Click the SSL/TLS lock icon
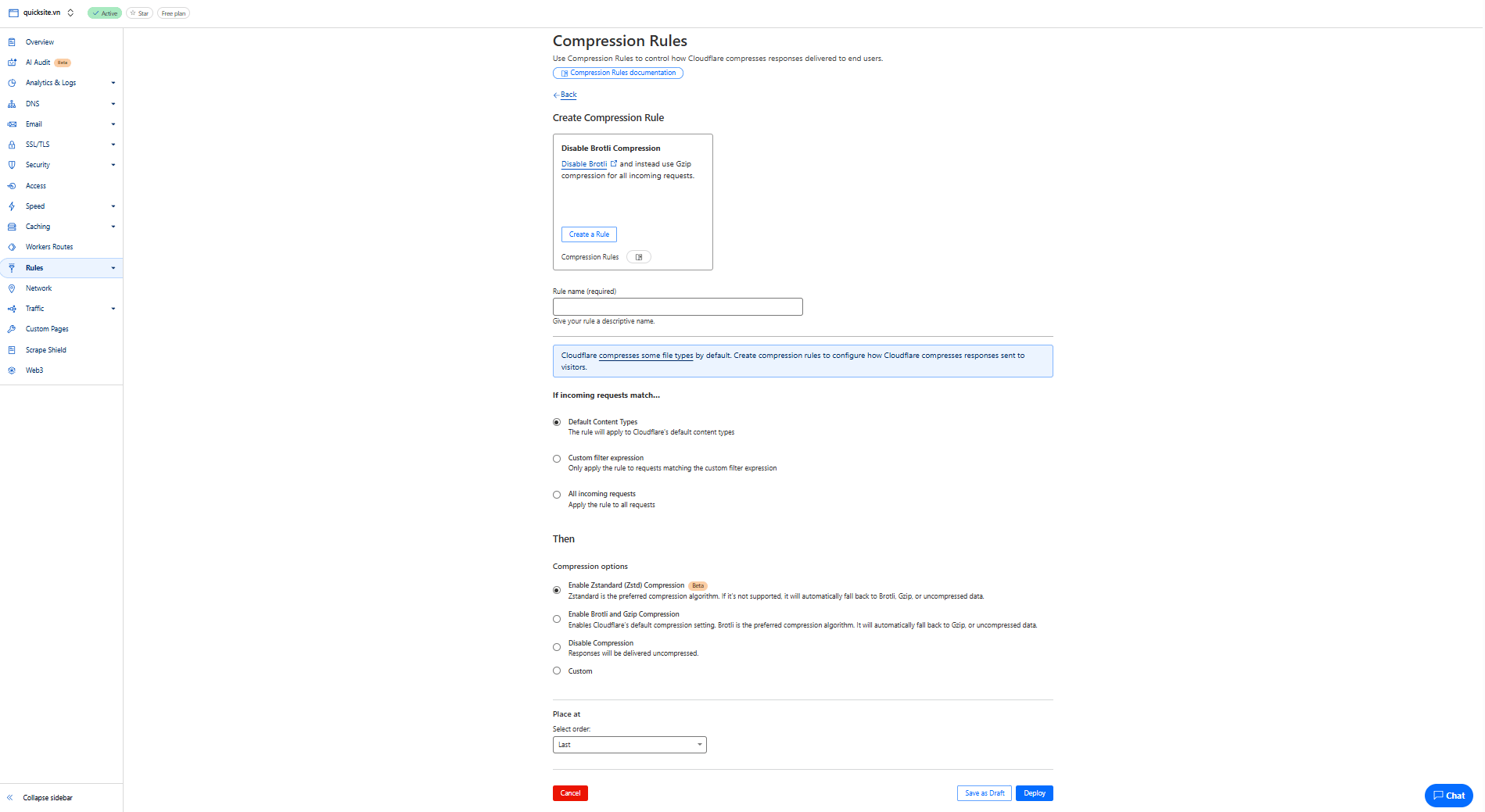 pyautogui.click(x=12, y=145)
